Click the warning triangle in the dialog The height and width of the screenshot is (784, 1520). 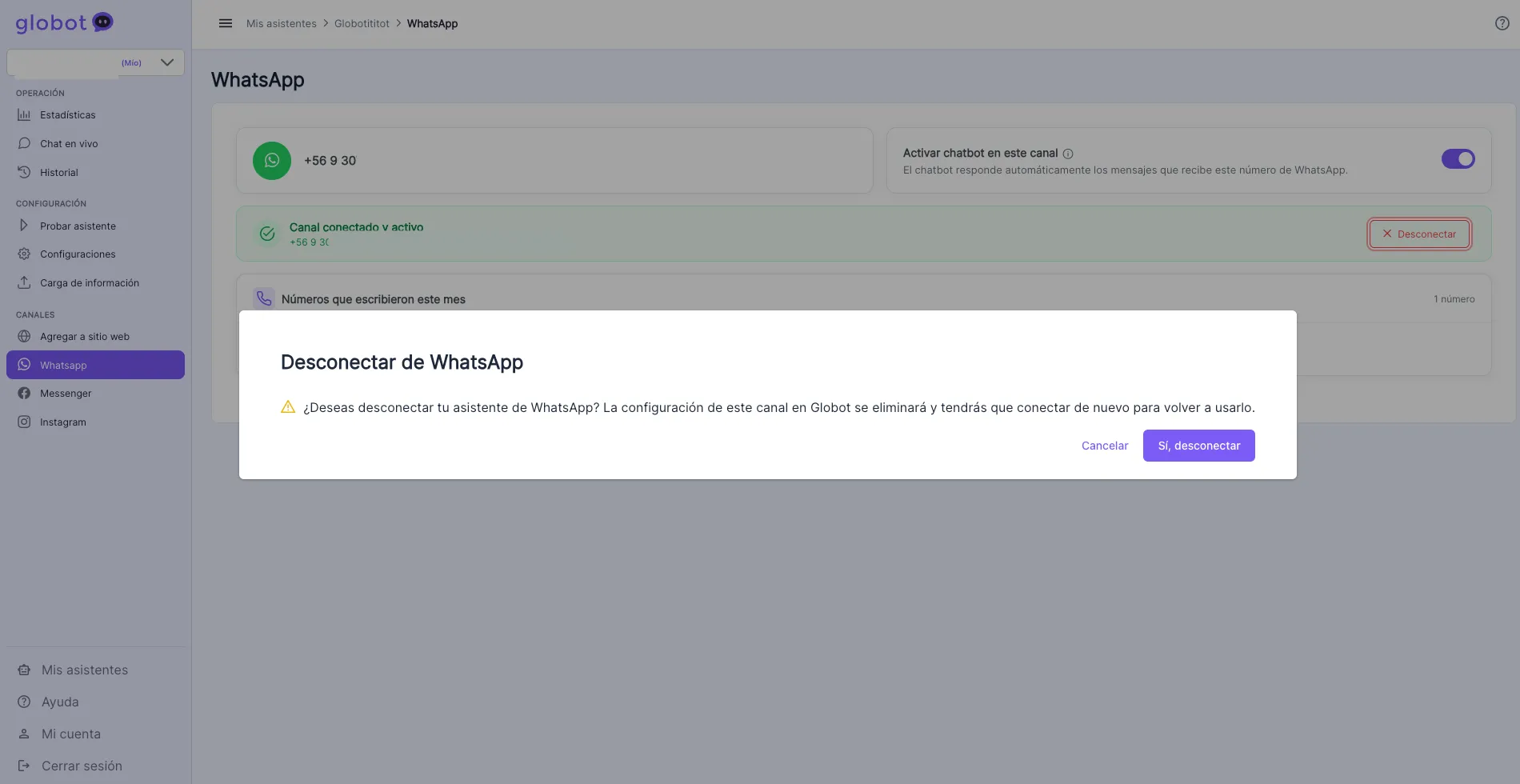[288, 407]
